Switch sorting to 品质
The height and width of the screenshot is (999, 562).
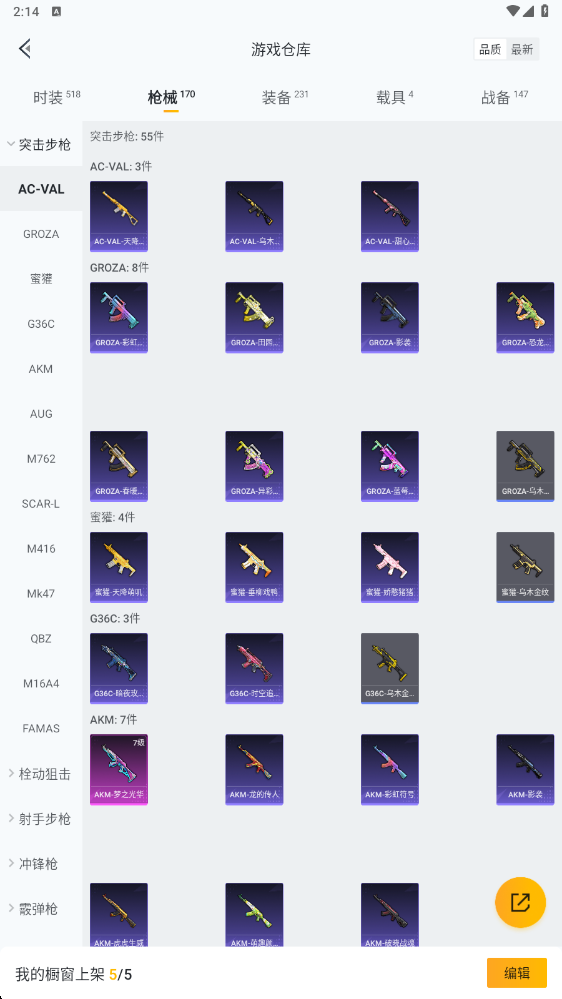(490, 49)
